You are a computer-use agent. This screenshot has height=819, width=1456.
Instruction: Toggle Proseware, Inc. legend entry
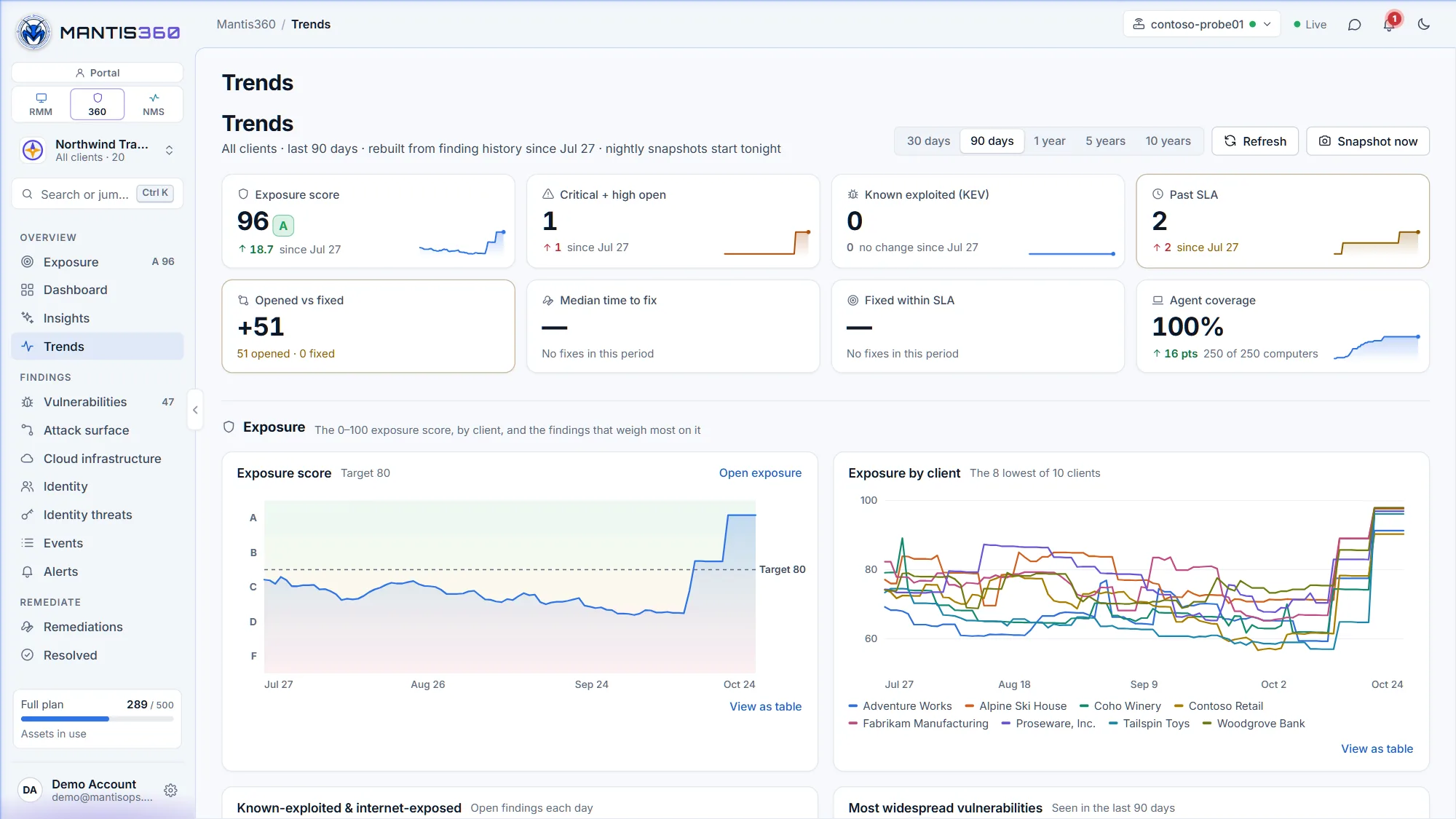point(1048,724)
